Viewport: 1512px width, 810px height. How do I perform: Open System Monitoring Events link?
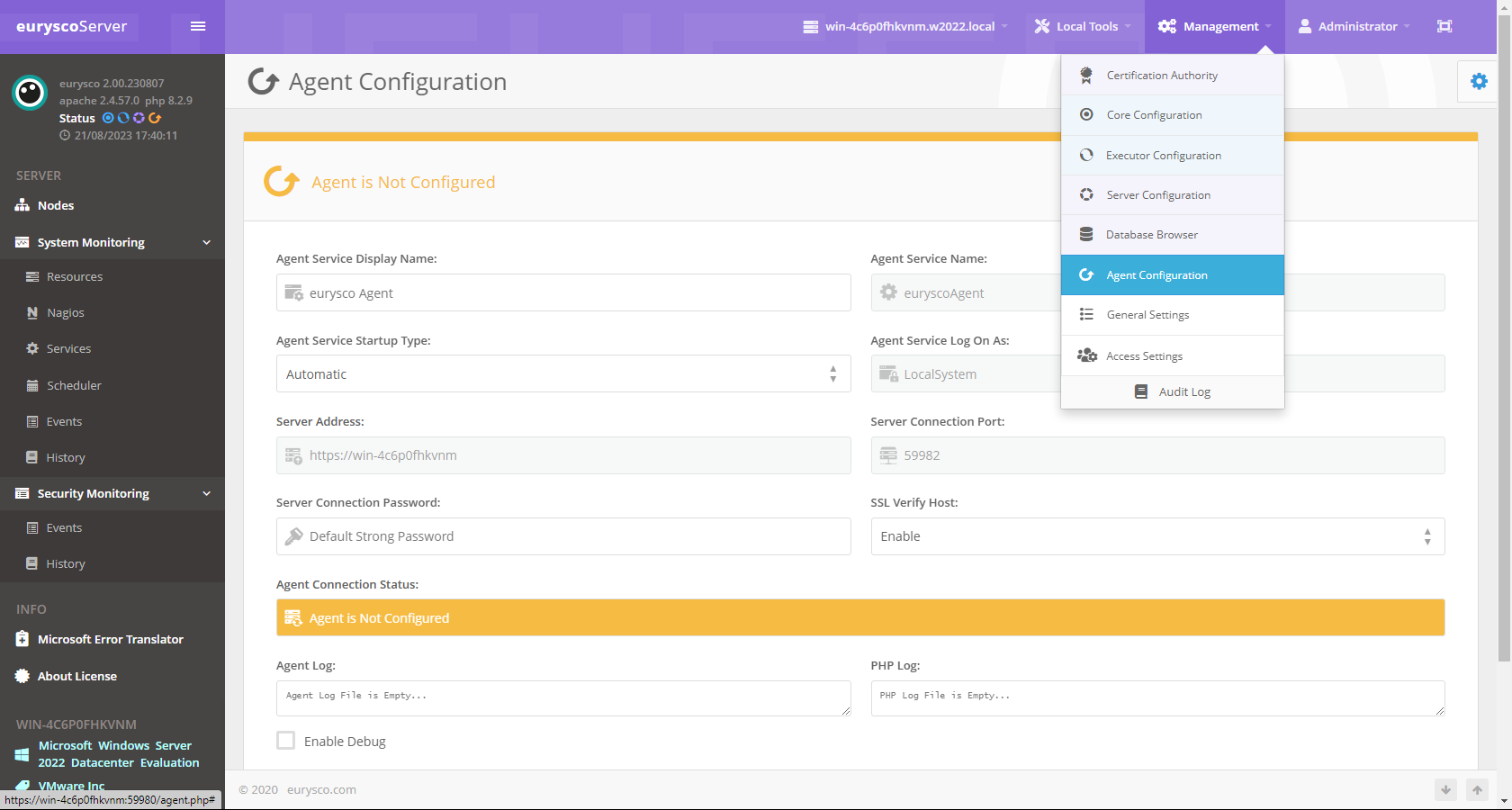(x=64, y=421)
